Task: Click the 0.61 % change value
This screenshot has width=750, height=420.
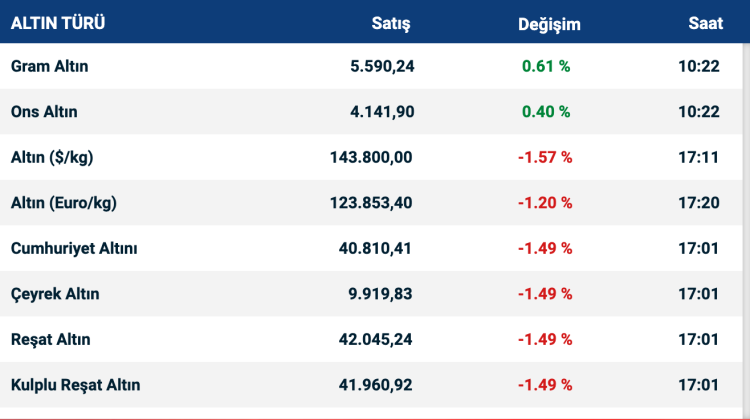Action: [546, 66]
